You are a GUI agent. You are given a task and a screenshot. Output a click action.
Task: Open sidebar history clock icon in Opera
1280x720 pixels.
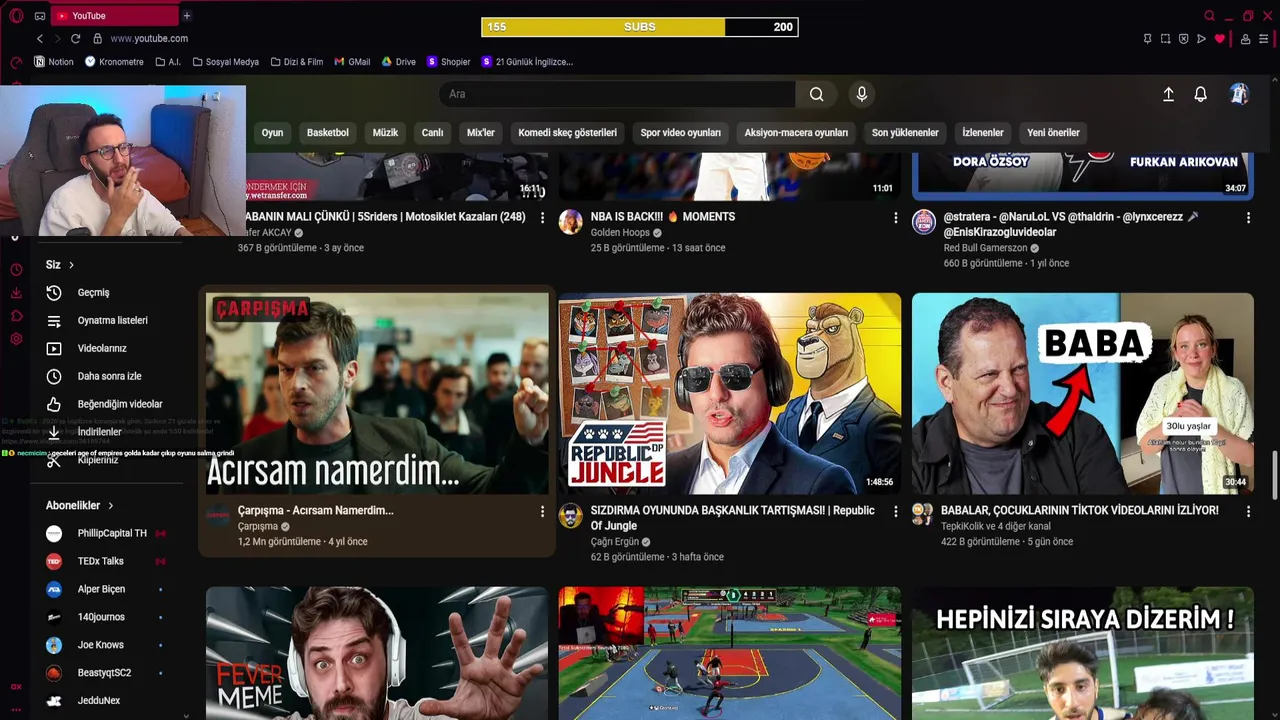(x=16, y=270)
